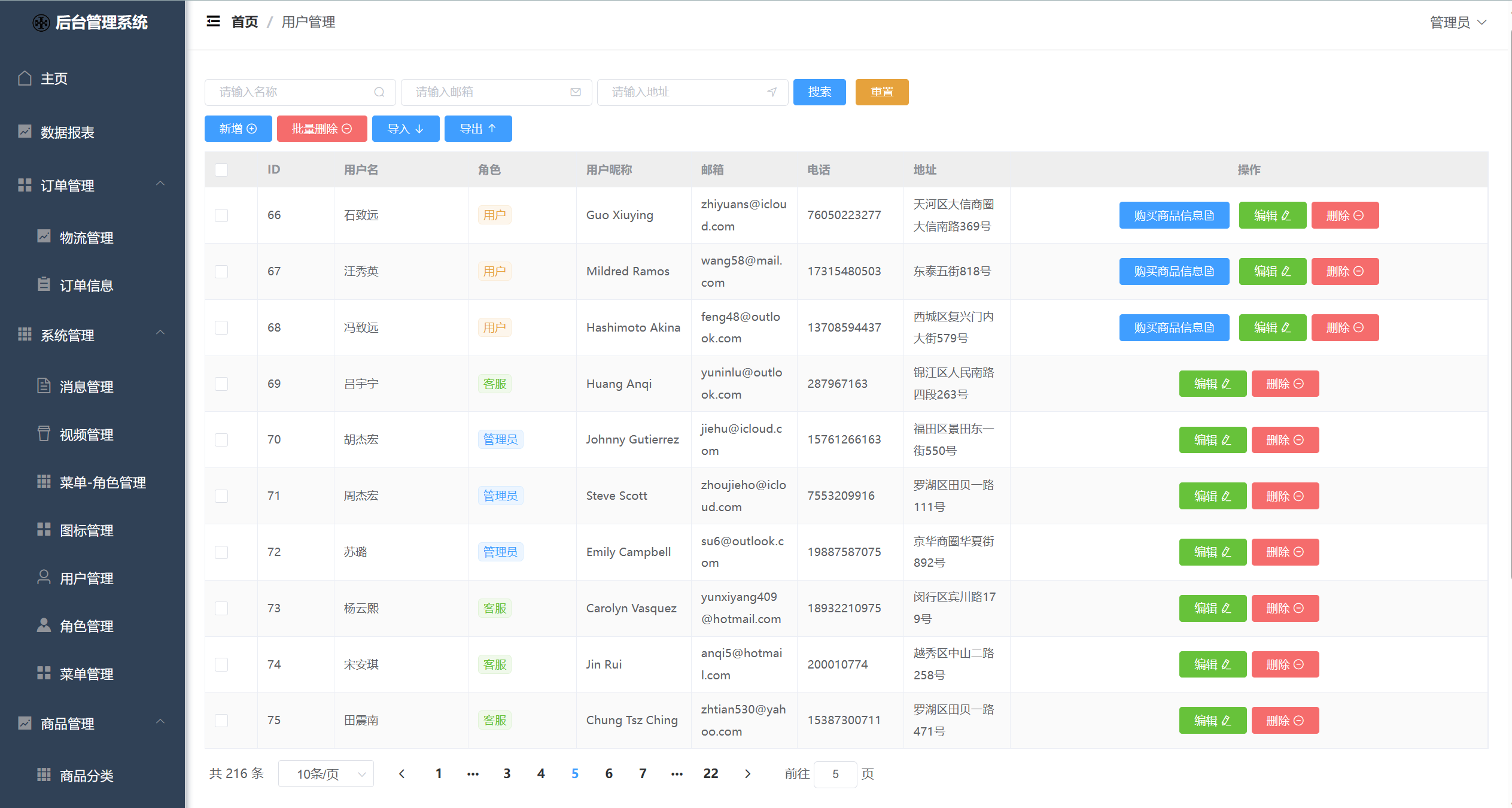Tick the checkbox for ID 72 苏璐
The height and width of the screenshot is (808, 1512).
tap(221, 552)
